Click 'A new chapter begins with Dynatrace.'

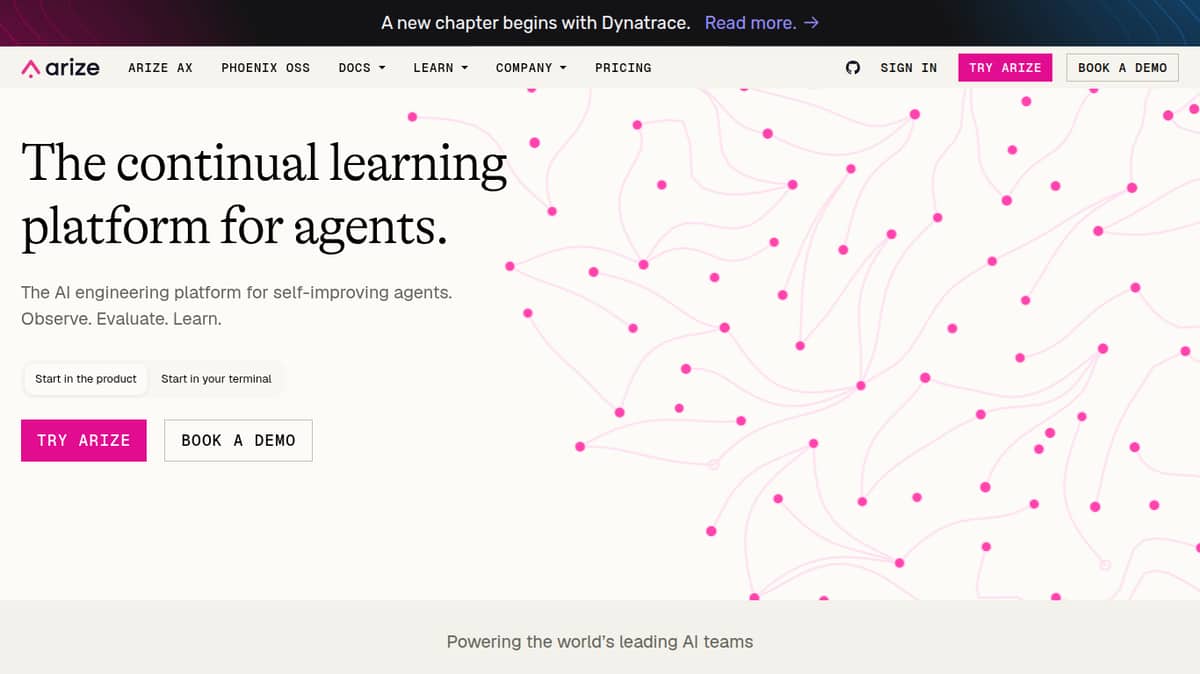coord(536,22)
